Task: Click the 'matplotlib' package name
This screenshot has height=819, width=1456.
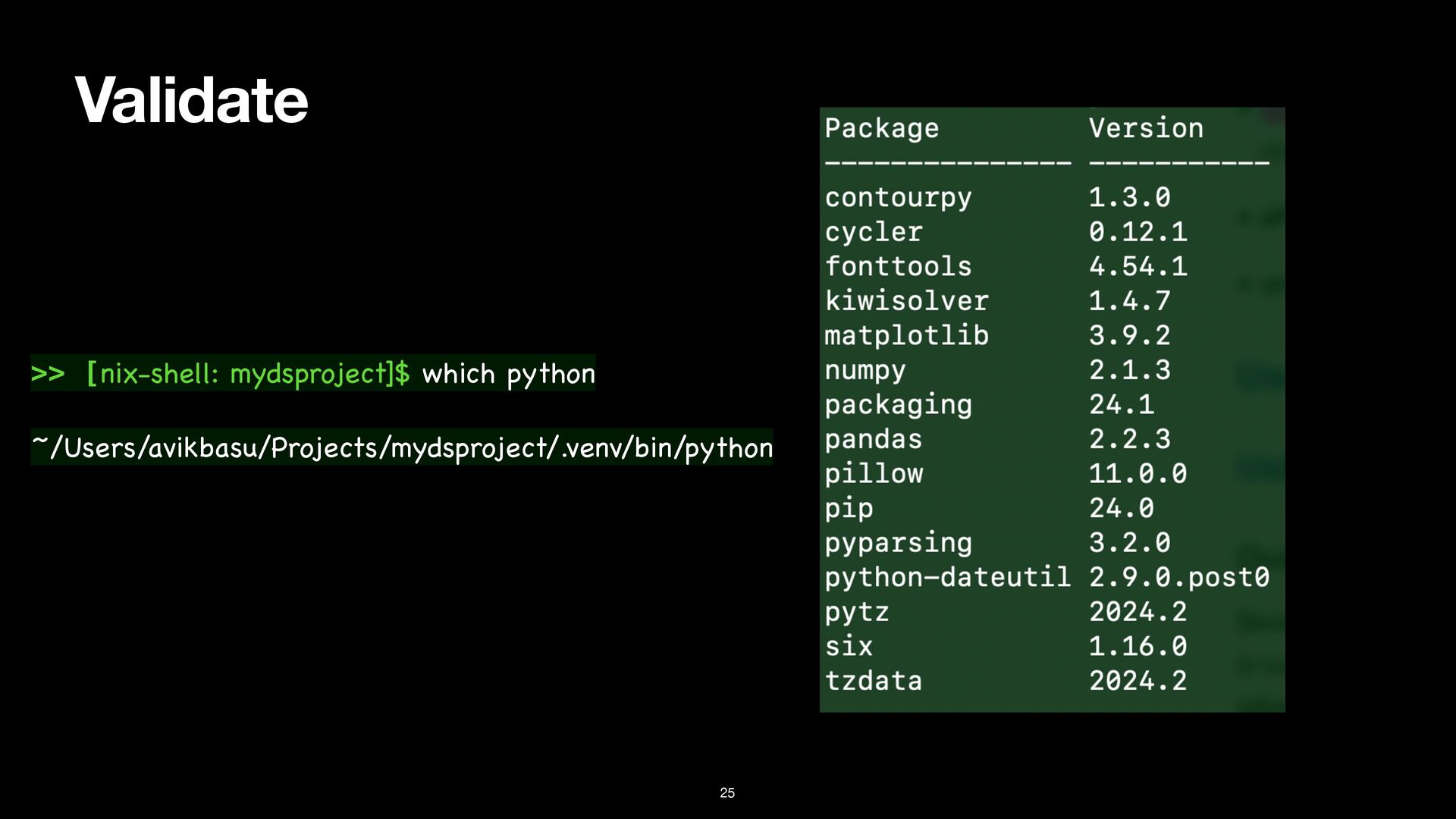Action: (906, 335)
